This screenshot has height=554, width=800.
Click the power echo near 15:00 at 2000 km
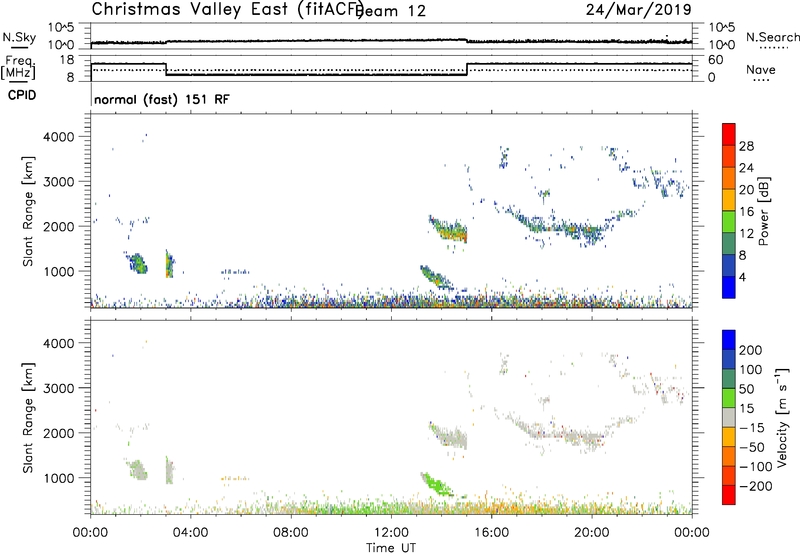449,231
